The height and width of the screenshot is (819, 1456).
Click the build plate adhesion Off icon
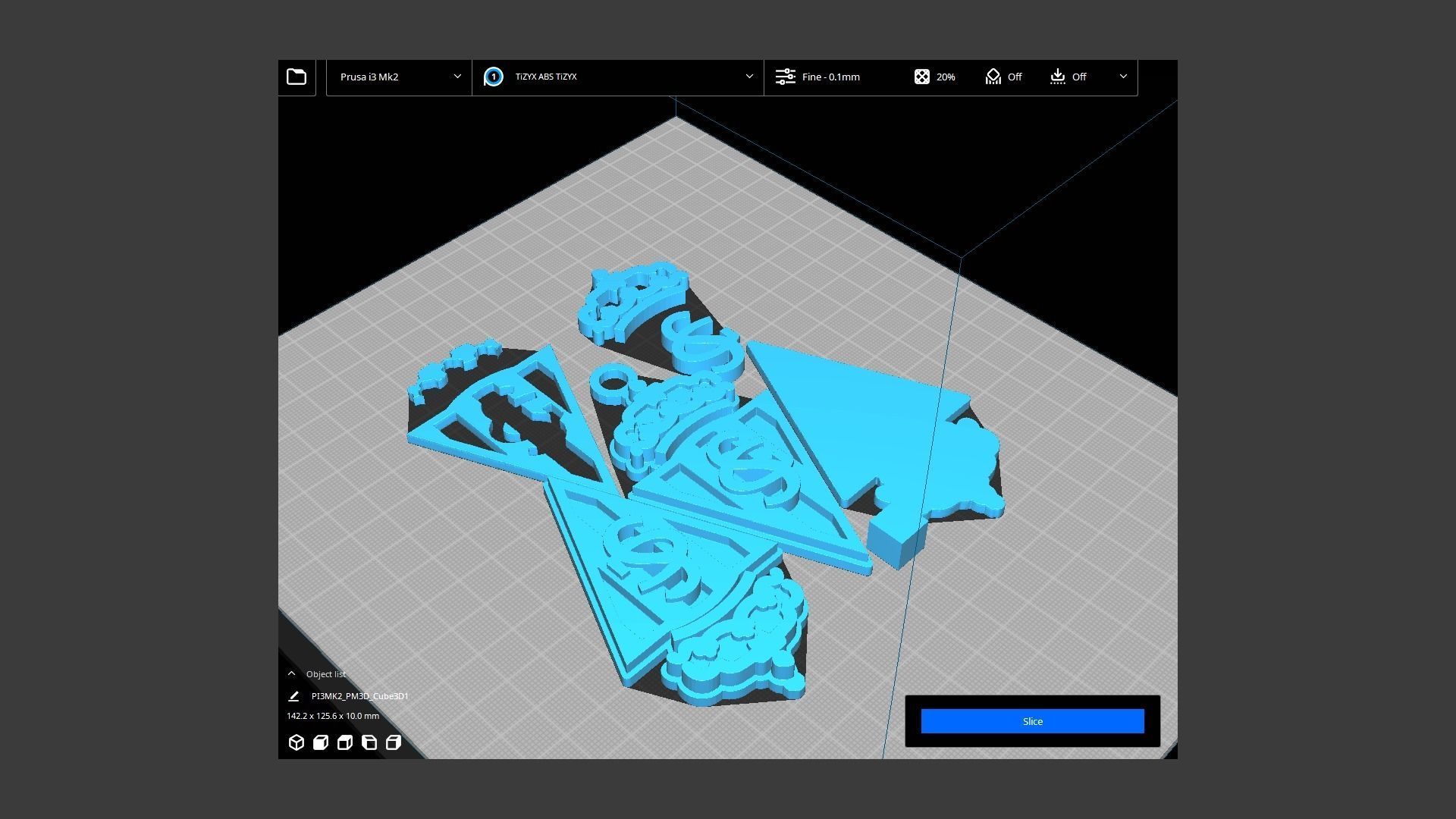1058,77
